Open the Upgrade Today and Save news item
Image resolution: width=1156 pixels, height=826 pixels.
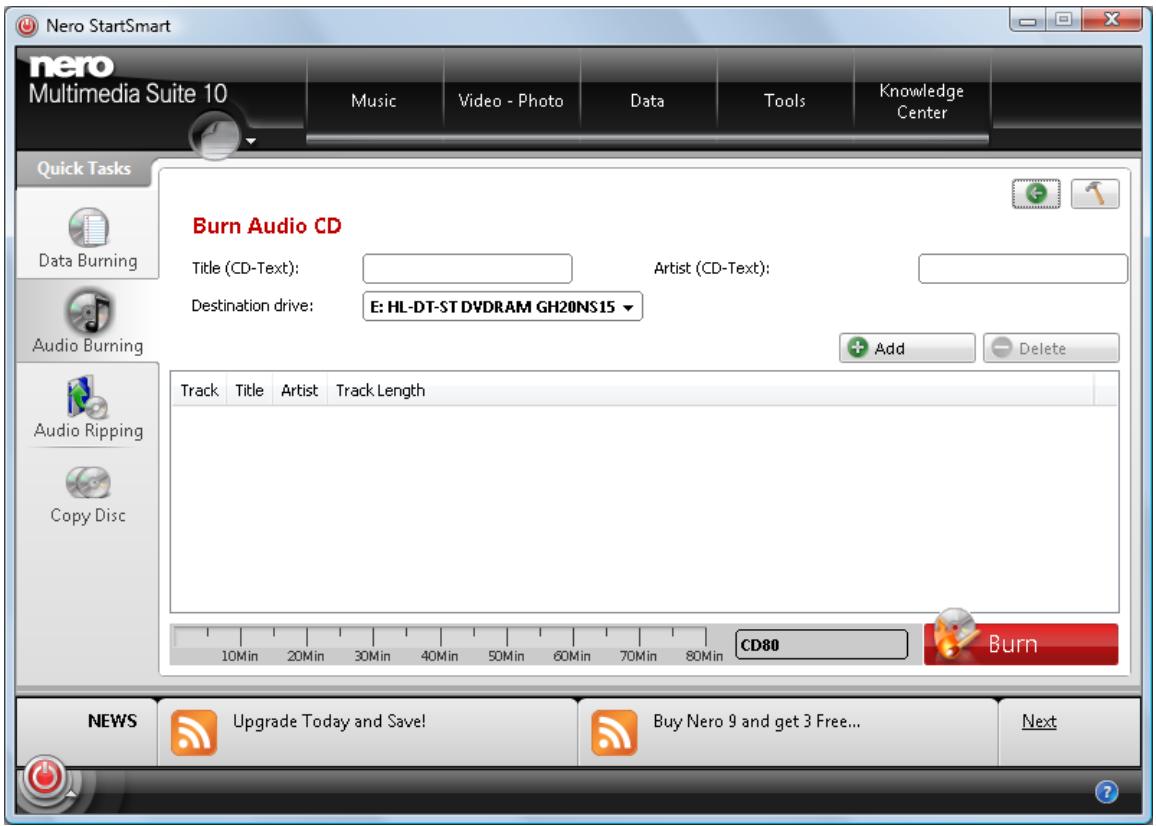pyautogui.click(x=329, y=721)
